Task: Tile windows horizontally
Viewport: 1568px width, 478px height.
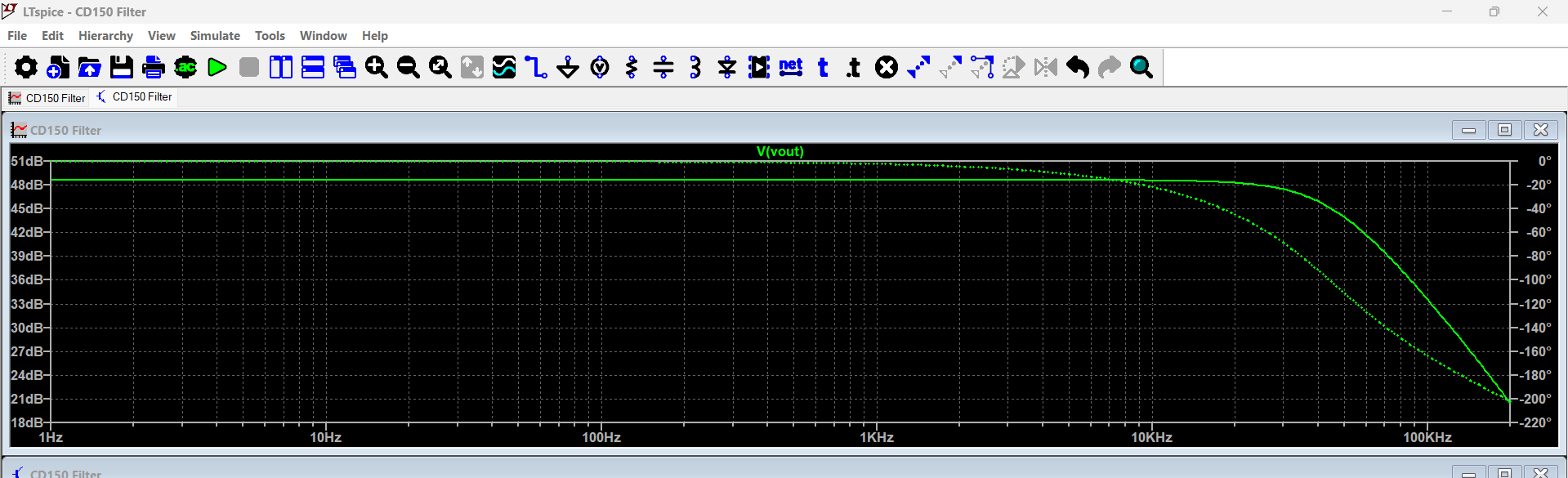Action: coord(313,67)
